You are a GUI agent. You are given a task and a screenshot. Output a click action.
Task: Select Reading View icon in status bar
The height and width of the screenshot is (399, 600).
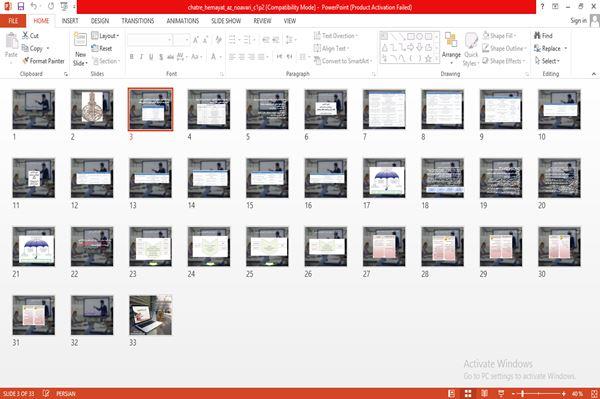click(x=484, y=393)
